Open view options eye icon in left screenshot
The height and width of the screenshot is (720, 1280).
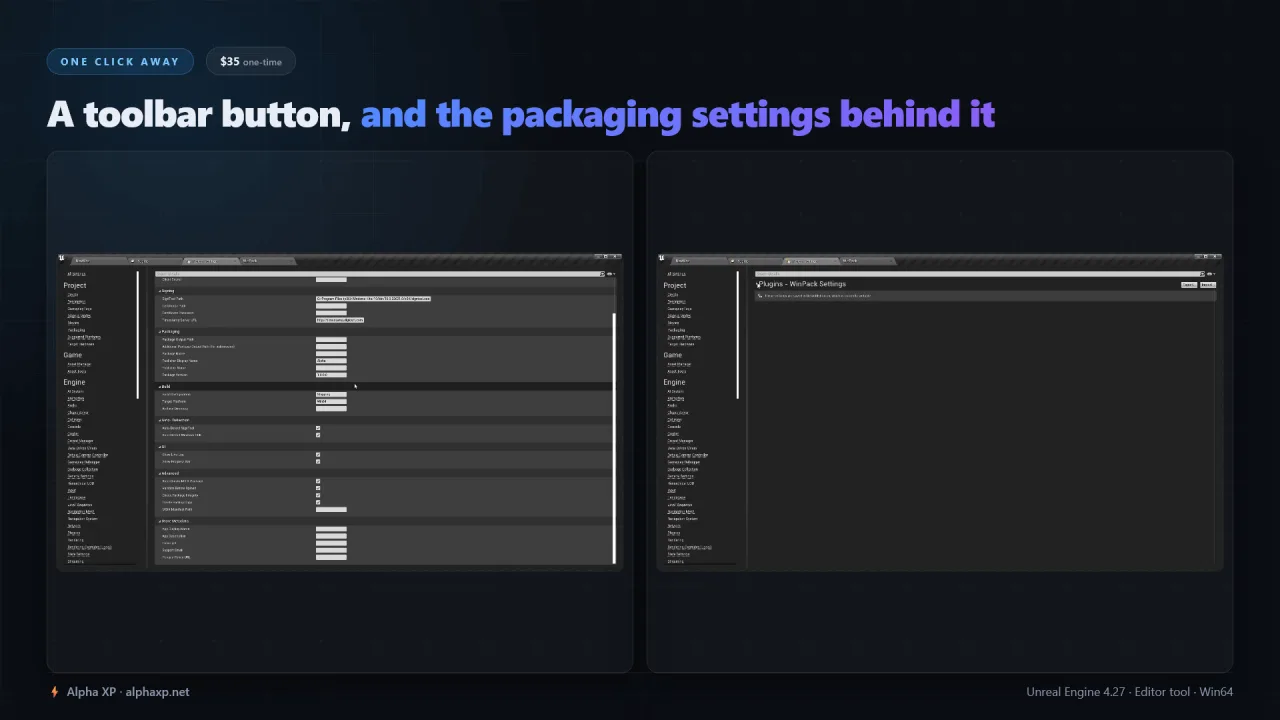point(610,274)
